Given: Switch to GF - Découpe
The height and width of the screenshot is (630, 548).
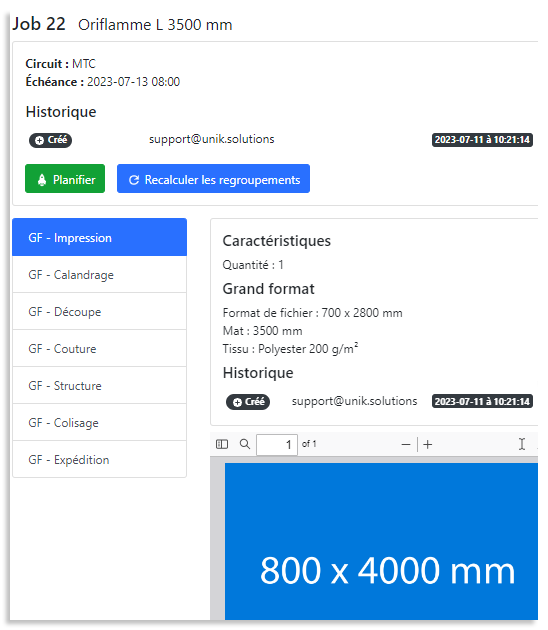Looking at the screenshot, I should pos(100,311).
